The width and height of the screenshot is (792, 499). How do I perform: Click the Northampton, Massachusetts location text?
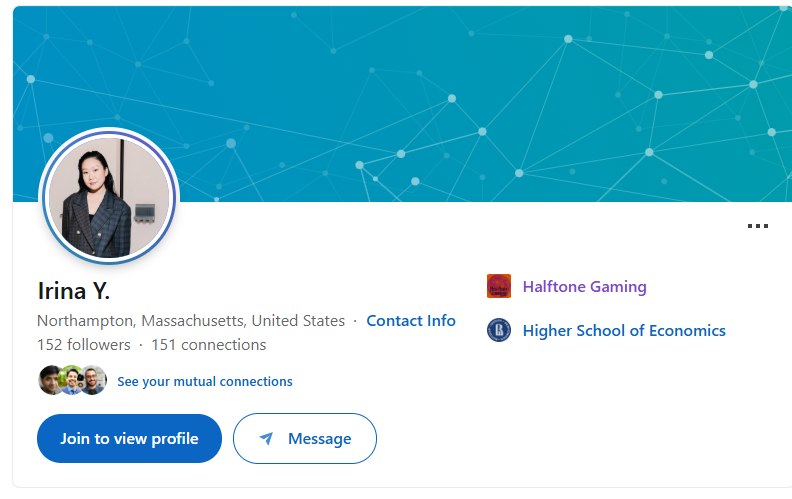point(190,321)
